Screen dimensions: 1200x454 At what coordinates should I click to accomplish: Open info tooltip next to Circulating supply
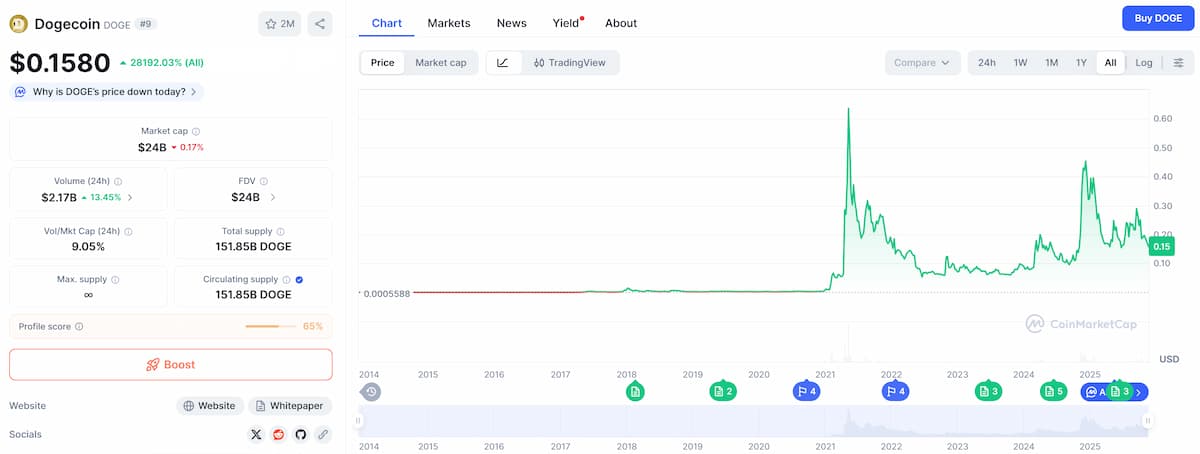[x=287, y=280]
